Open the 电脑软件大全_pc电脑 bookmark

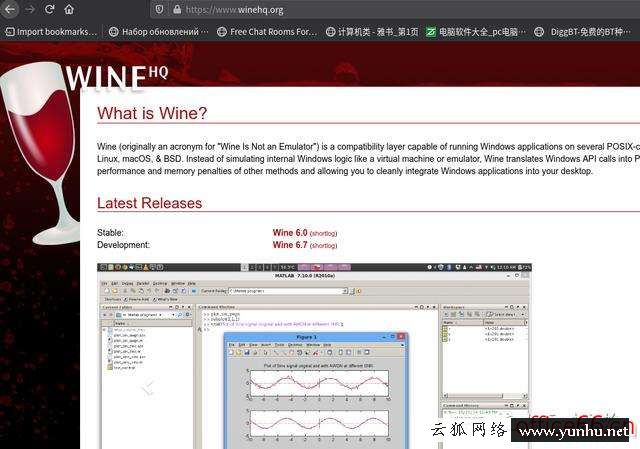click(476, 31)
